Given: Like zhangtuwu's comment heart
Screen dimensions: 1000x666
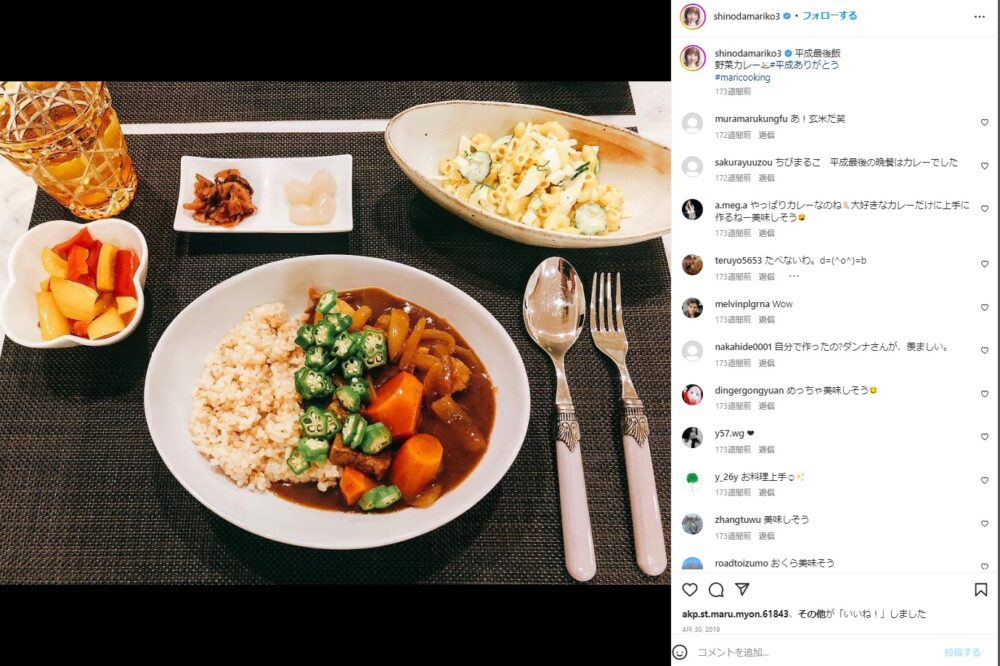Looking at the screenshot, I should tap(984, 524).
